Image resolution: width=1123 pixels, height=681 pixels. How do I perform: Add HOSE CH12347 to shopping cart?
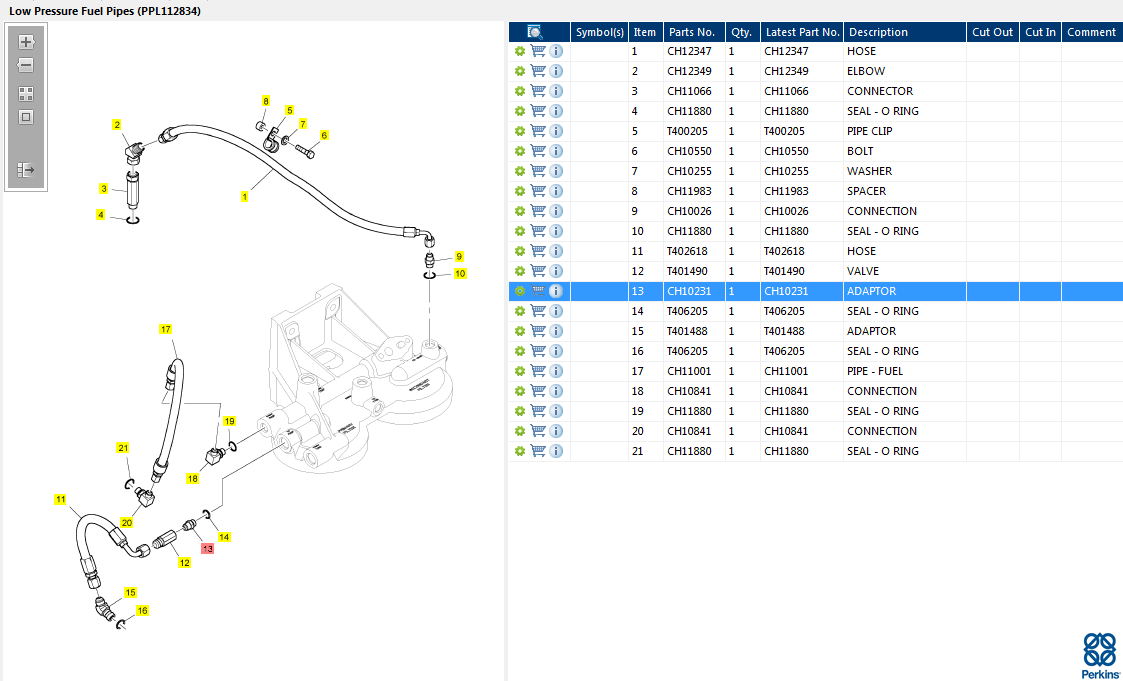tap(538, 51)
